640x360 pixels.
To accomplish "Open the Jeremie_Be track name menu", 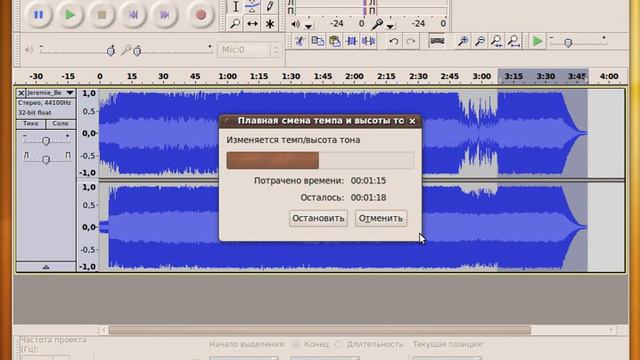I will click(x=50, y=93).
